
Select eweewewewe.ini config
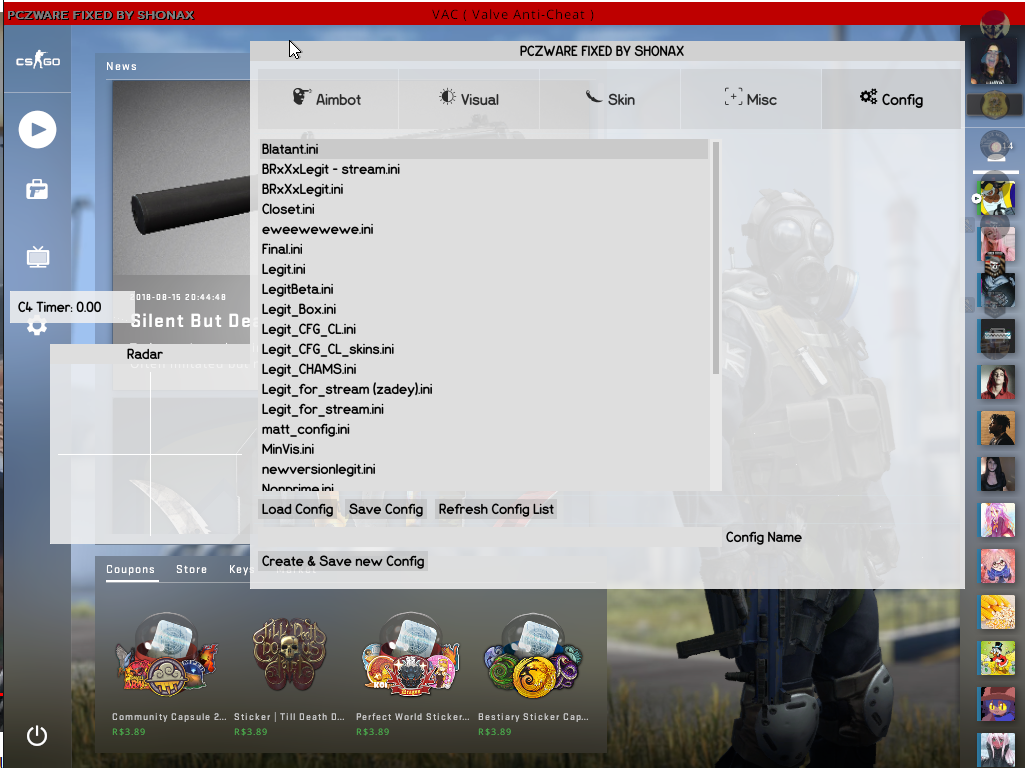(x=484, y=229)
